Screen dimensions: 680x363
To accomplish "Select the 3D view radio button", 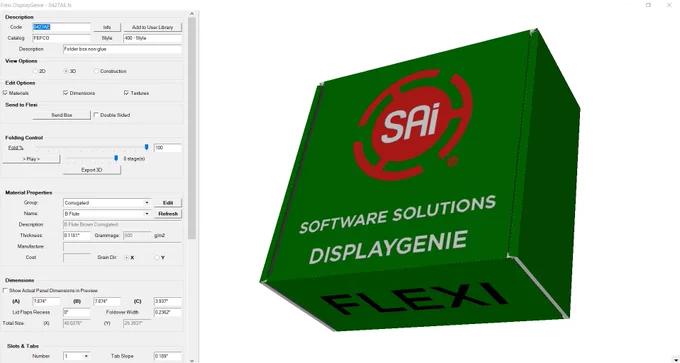I will pyautogui.click(x=66, y=71).
